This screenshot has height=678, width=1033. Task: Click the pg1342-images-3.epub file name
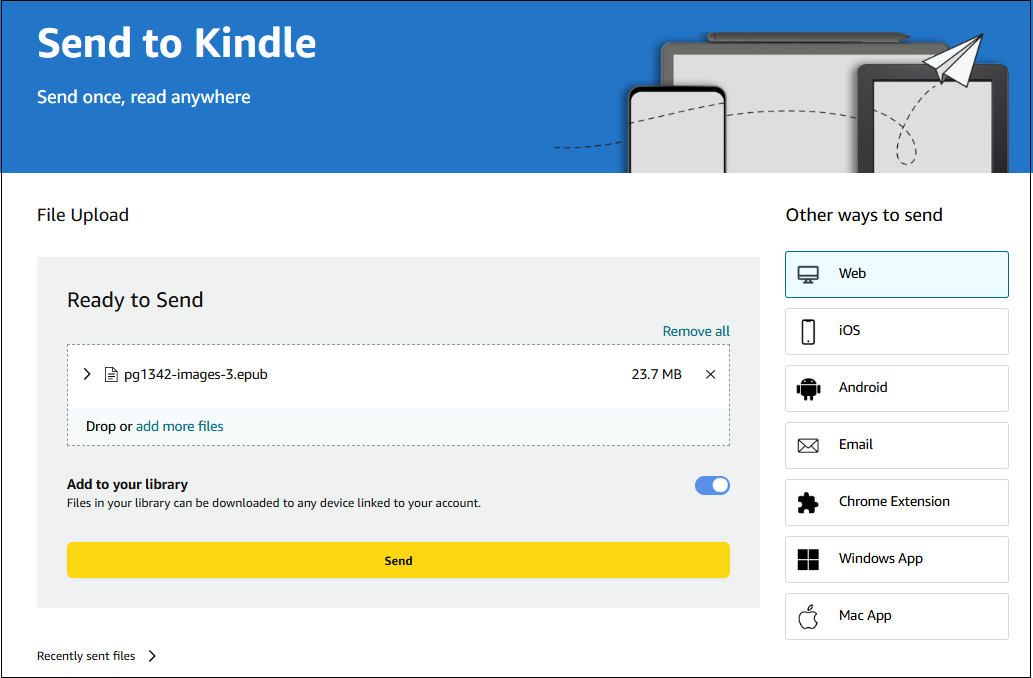pos(196,375)
